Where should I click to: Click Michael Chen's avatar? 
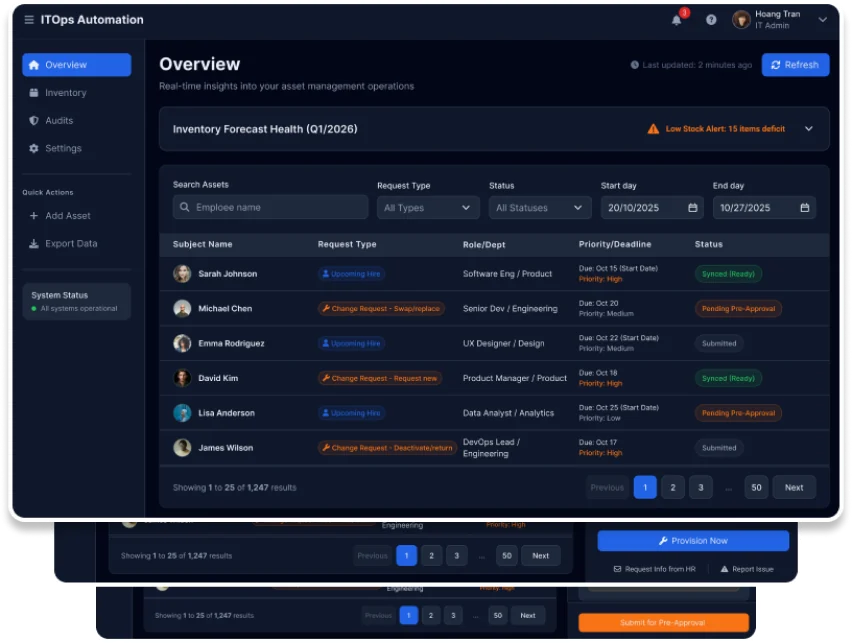(x=182, y=308)
